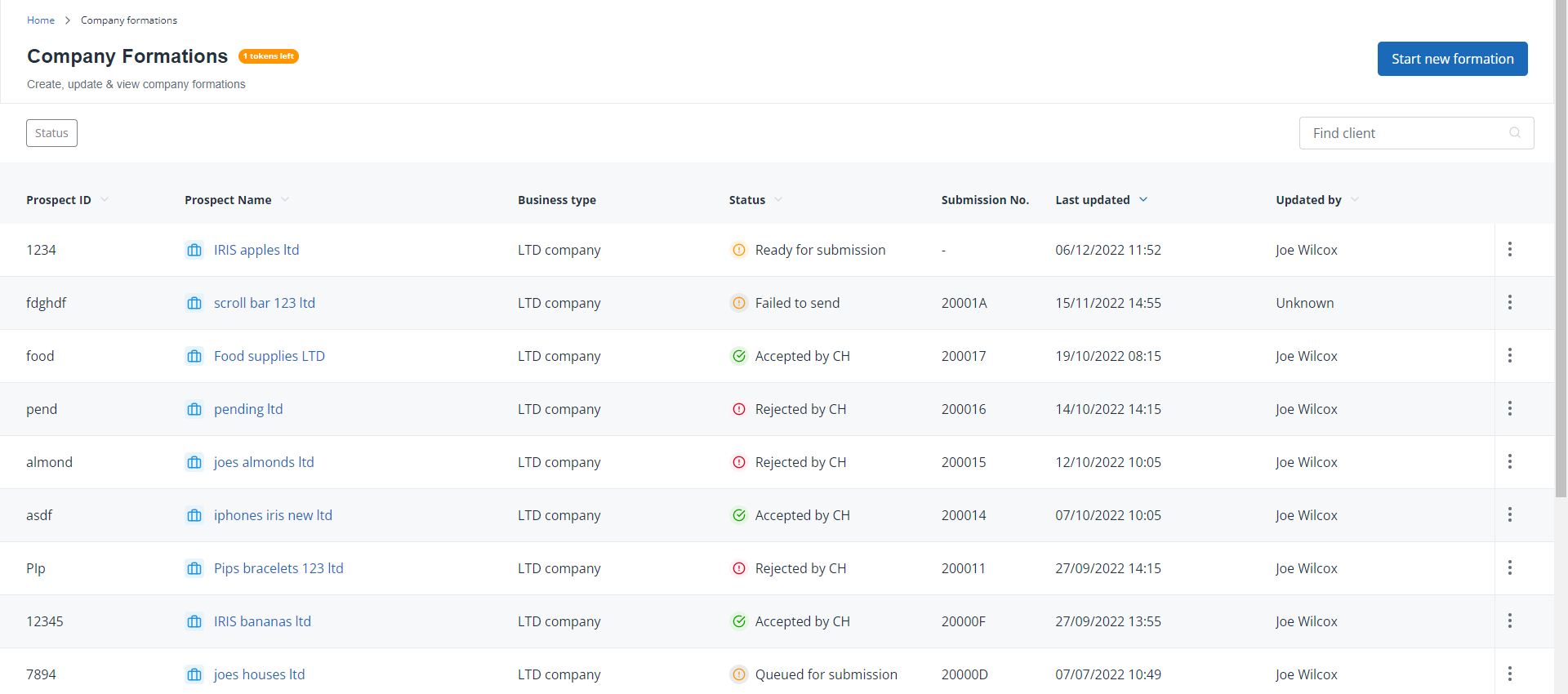Start a new formation

click(1452, 59)
